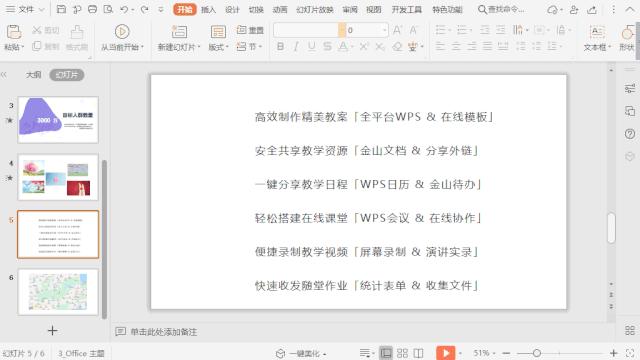The height and width of the screenshot is (360, 640).
Task: Open the 动画 (Animation) tab
Action: pyautogui.click(x=280, y=9)
